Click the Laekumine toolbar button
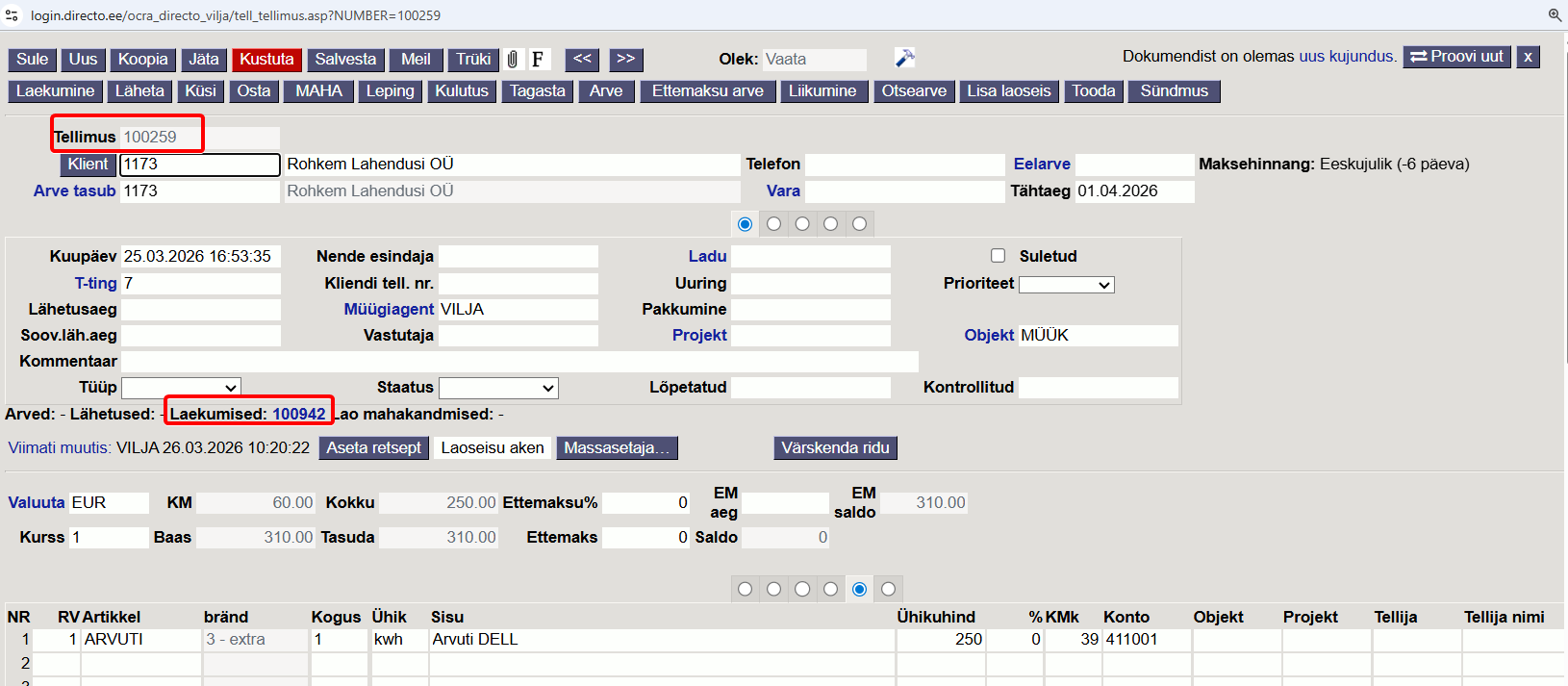Screen dimensions: 1568x686 (56, 91)
